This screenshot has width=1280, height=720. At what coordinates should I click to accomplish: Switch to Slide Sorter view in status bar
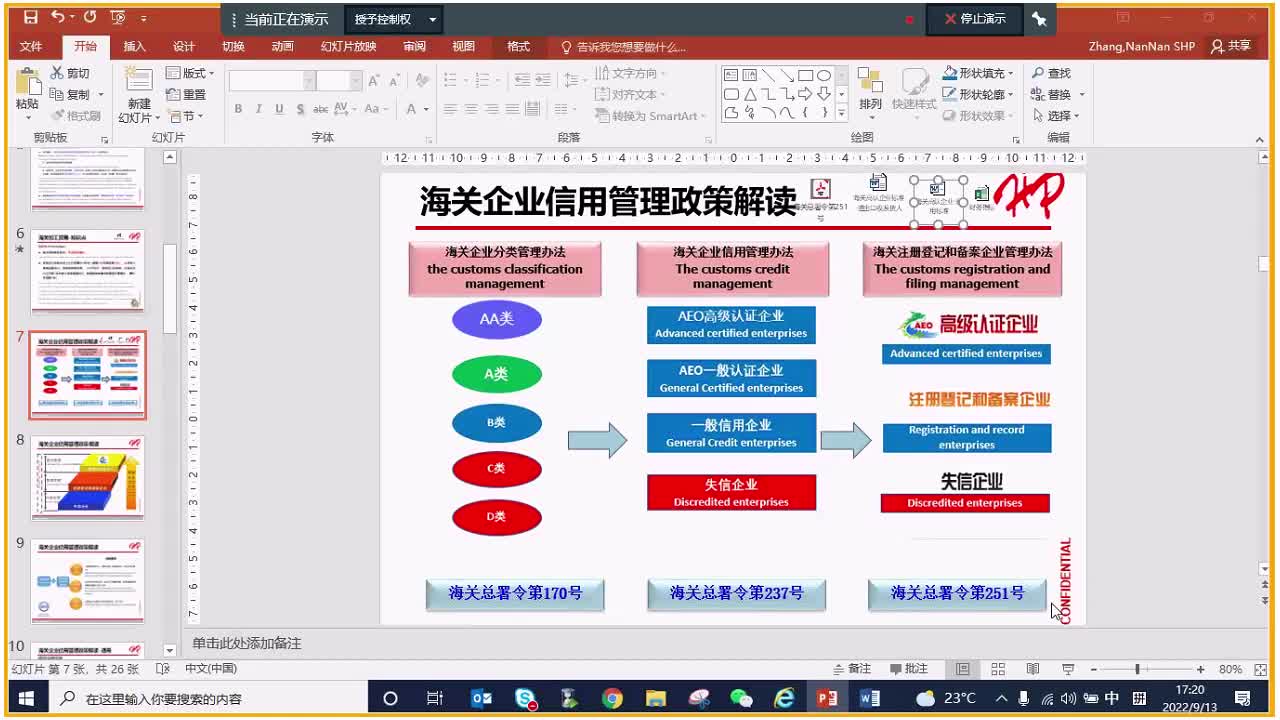coord(997,668)
